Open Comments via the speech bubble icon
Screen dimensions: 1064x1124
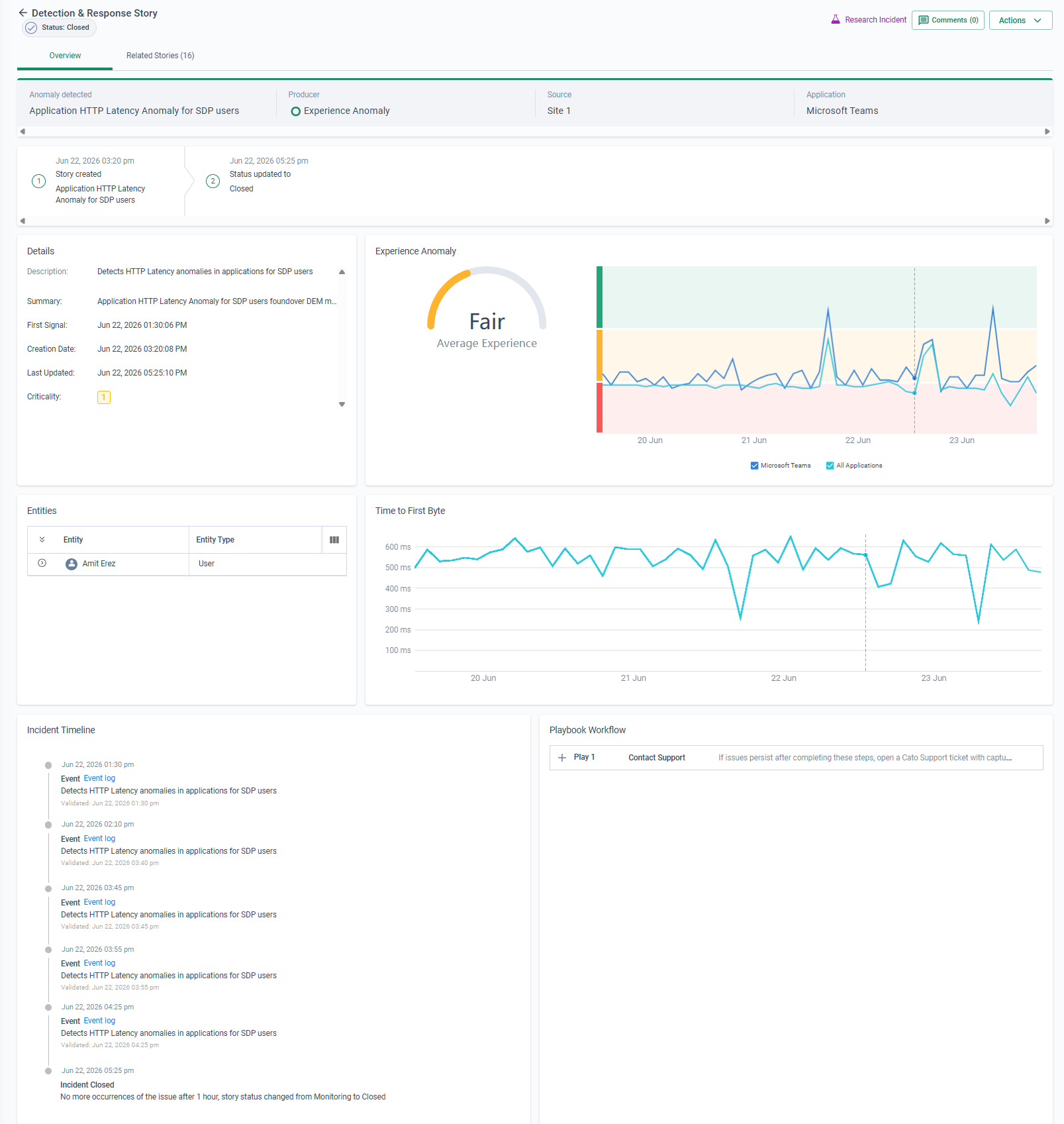pyautogui.click(x=923, y=21)
